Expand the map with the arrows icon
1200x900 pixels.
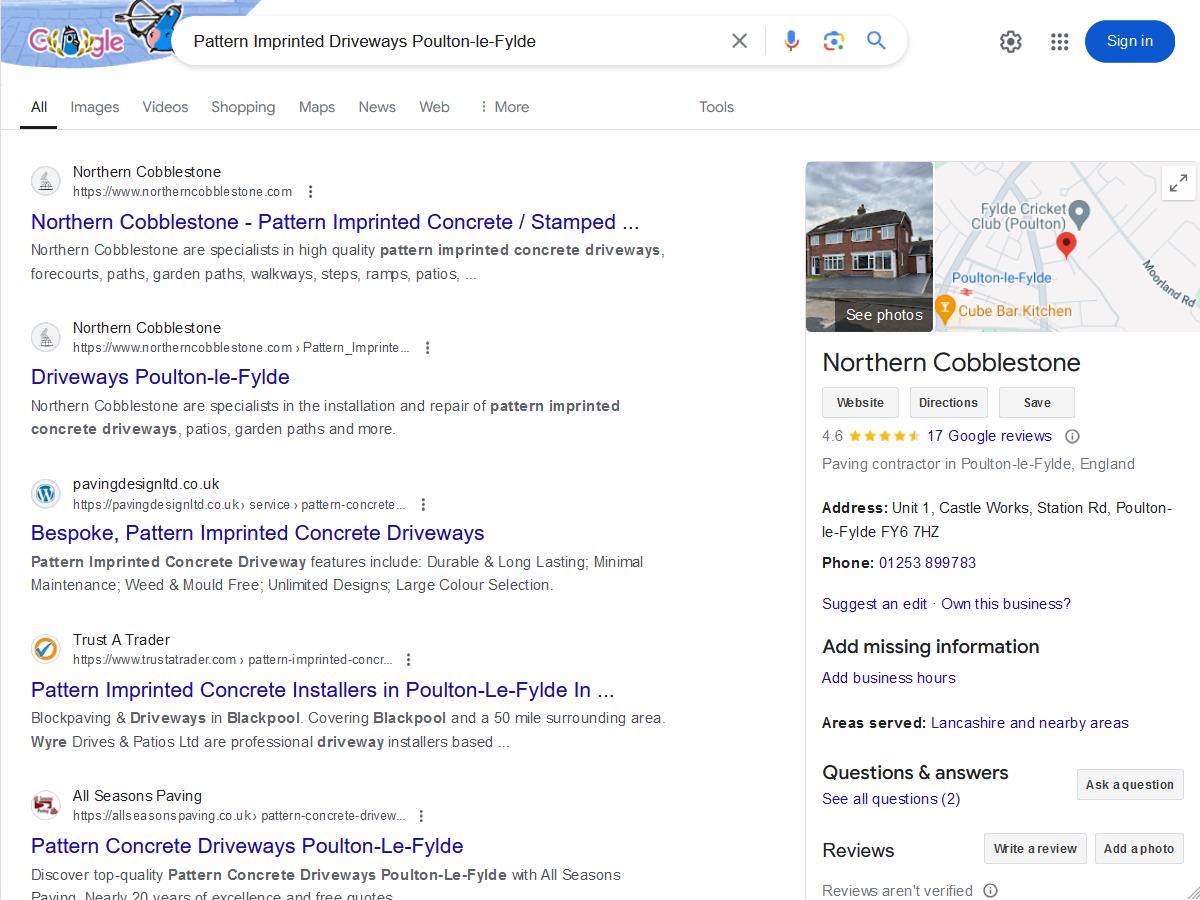pos(1179,182)
